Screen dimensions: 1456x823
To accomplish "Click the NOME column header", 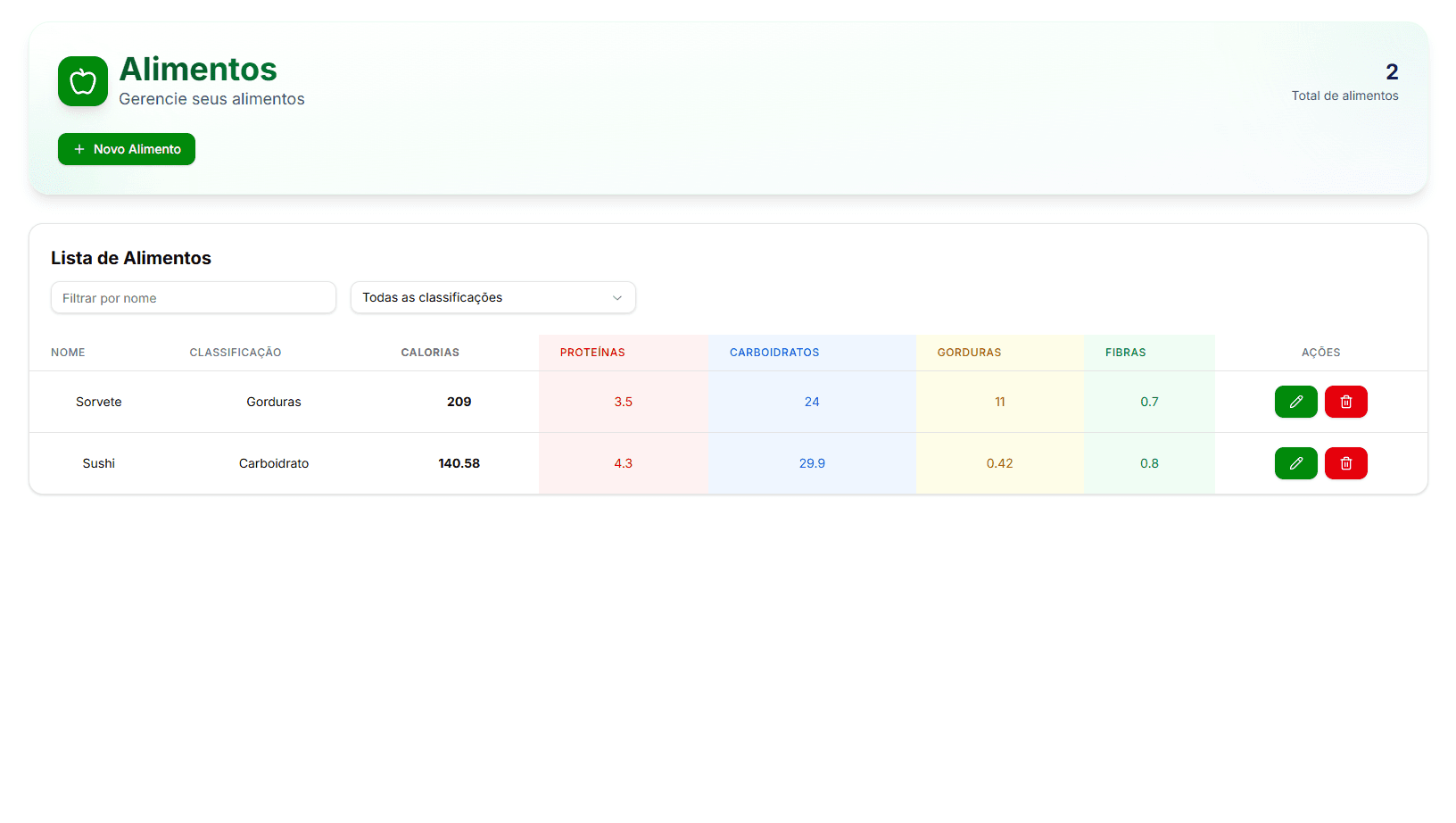I will [x=68, y=353].
